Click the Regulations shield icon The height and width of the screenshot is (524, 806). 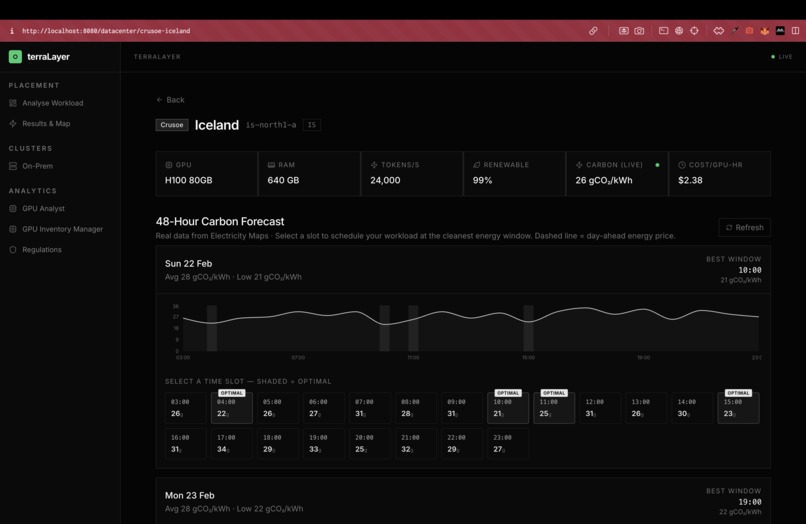13,249
